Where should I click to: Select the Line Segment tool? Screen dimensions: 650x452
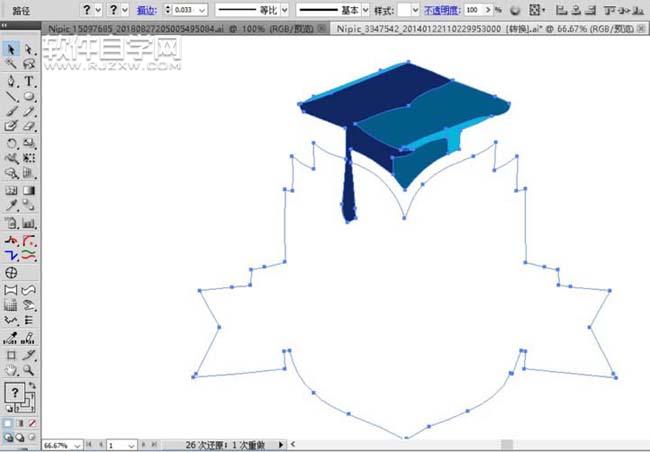pyautogui.click(x=11, y=97)
